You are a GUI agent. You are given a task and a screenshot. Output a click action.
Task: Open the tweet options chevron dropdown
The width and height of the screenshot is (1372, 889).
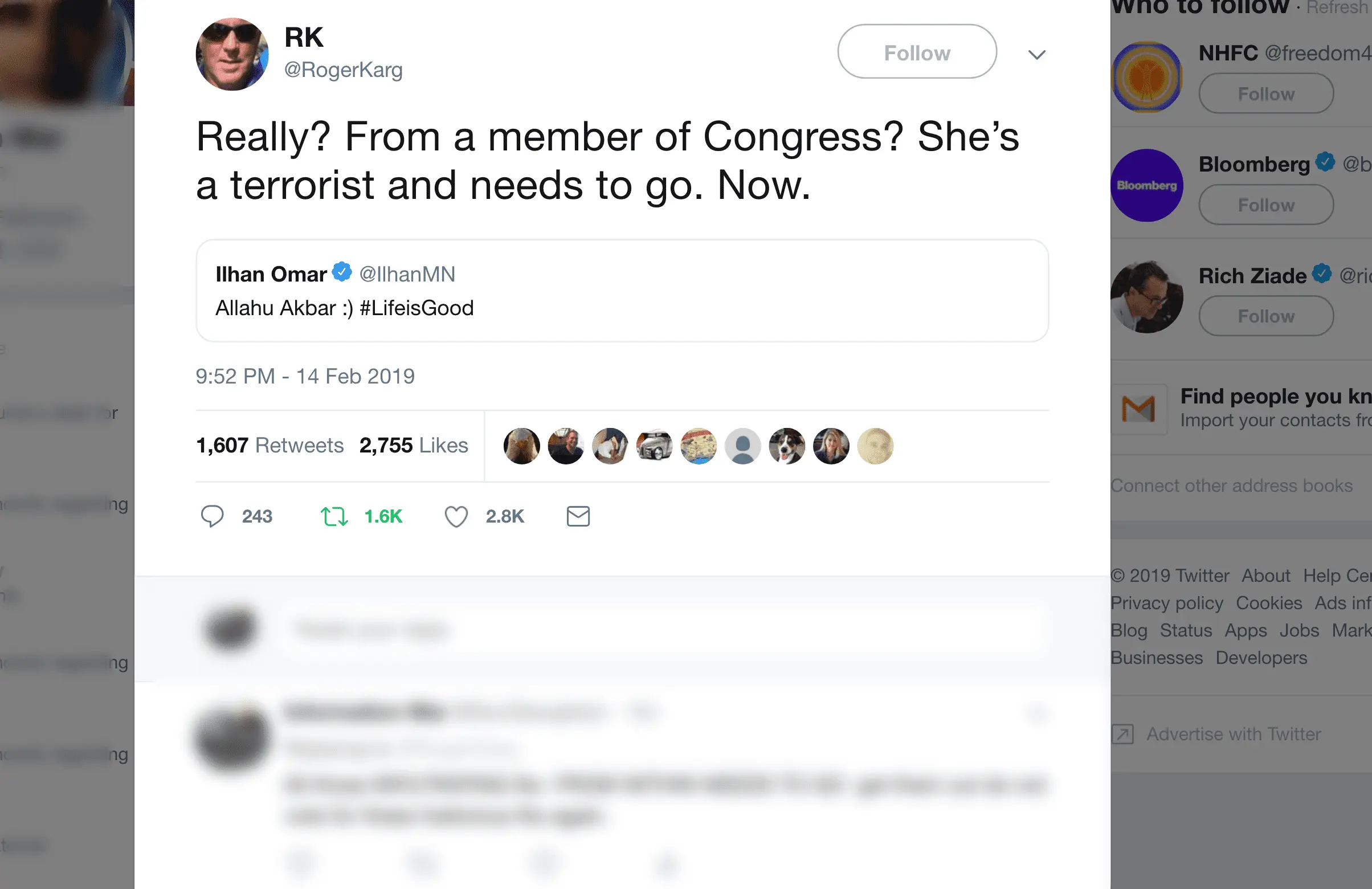point(1036,55)
